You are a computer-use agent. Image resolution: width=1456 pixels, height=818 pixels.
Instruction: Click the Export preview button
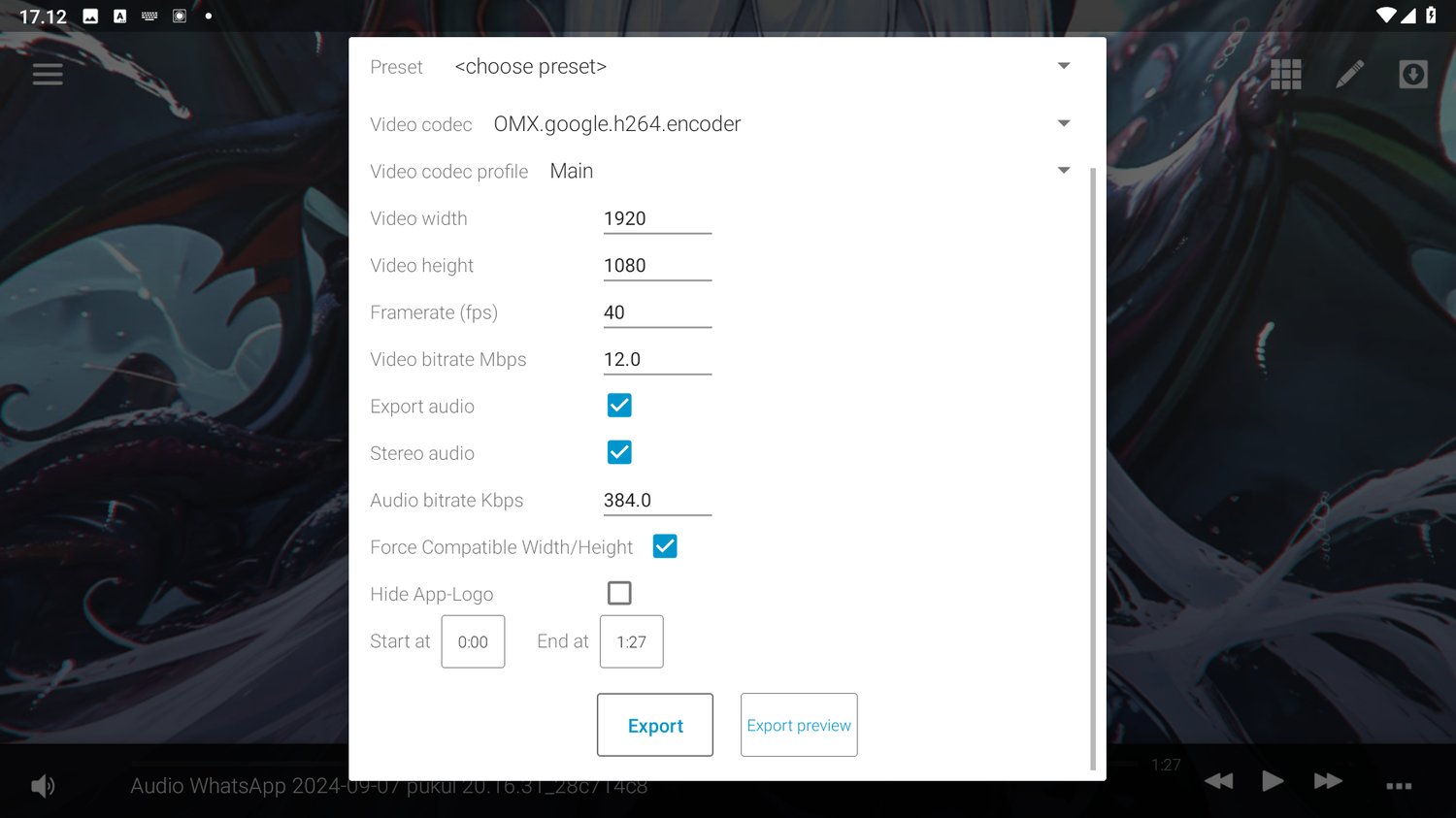point(799,725)
